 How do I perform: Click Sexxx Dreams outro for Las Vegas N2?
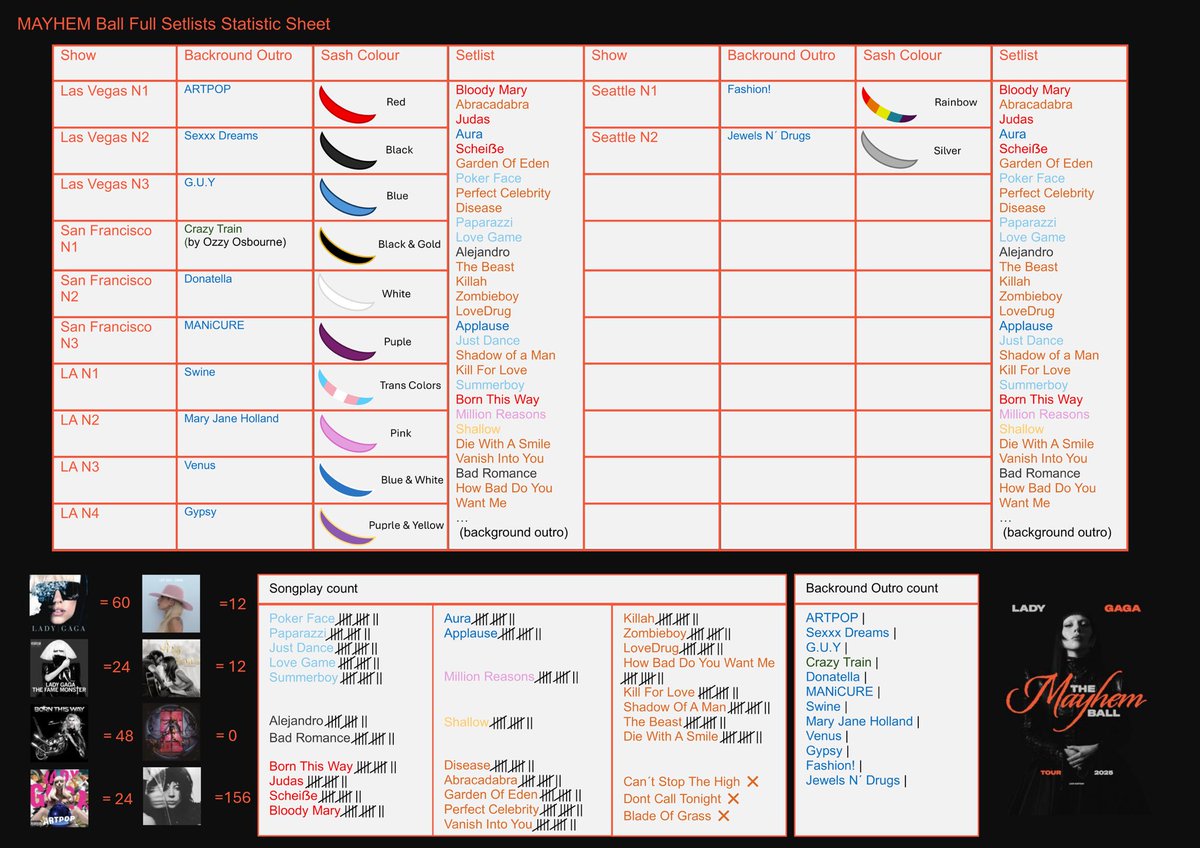point(221,136)
